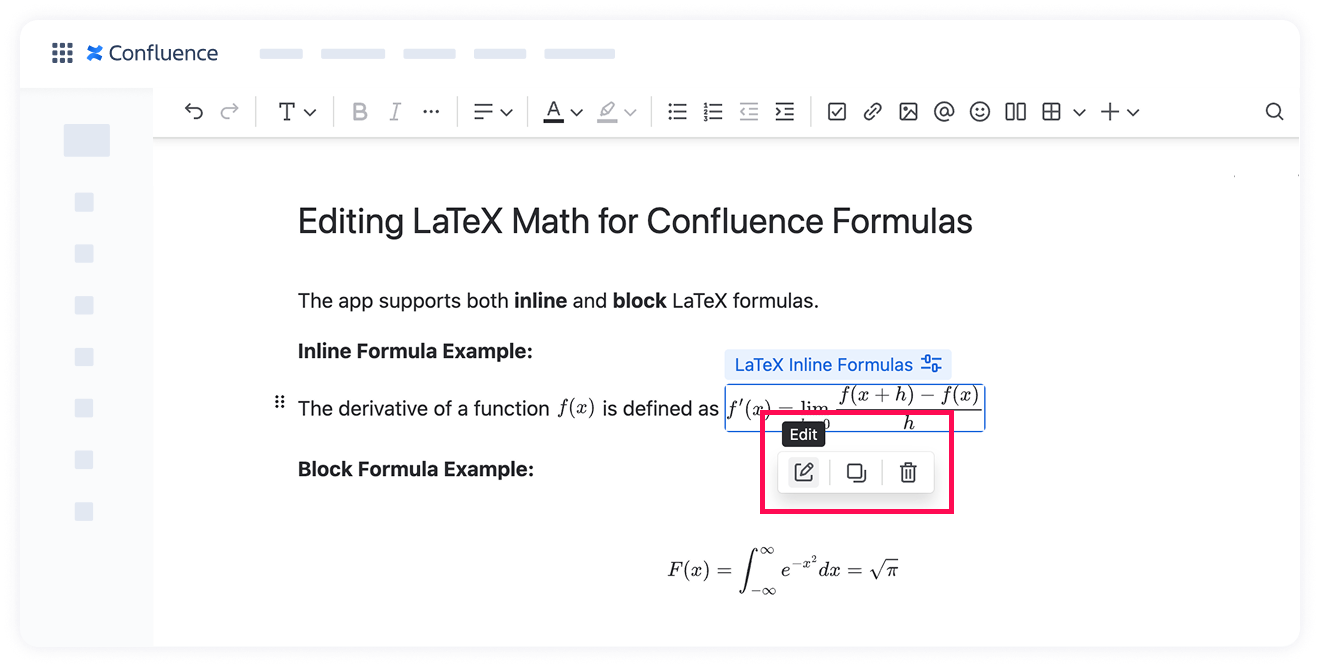Open the text style dropdown
The image size is (1320, 667).
[x=296, y=112]
